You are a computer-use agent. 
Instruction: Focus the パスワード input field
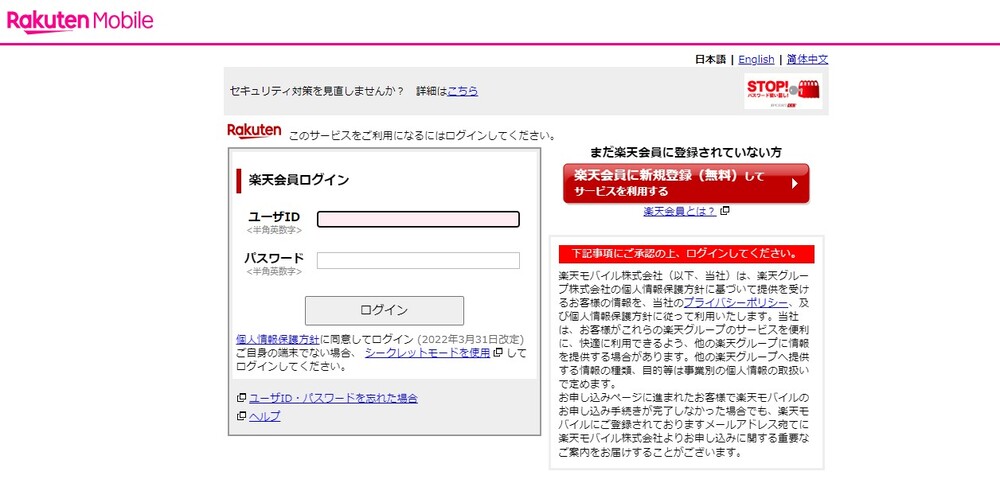[418, 260]
